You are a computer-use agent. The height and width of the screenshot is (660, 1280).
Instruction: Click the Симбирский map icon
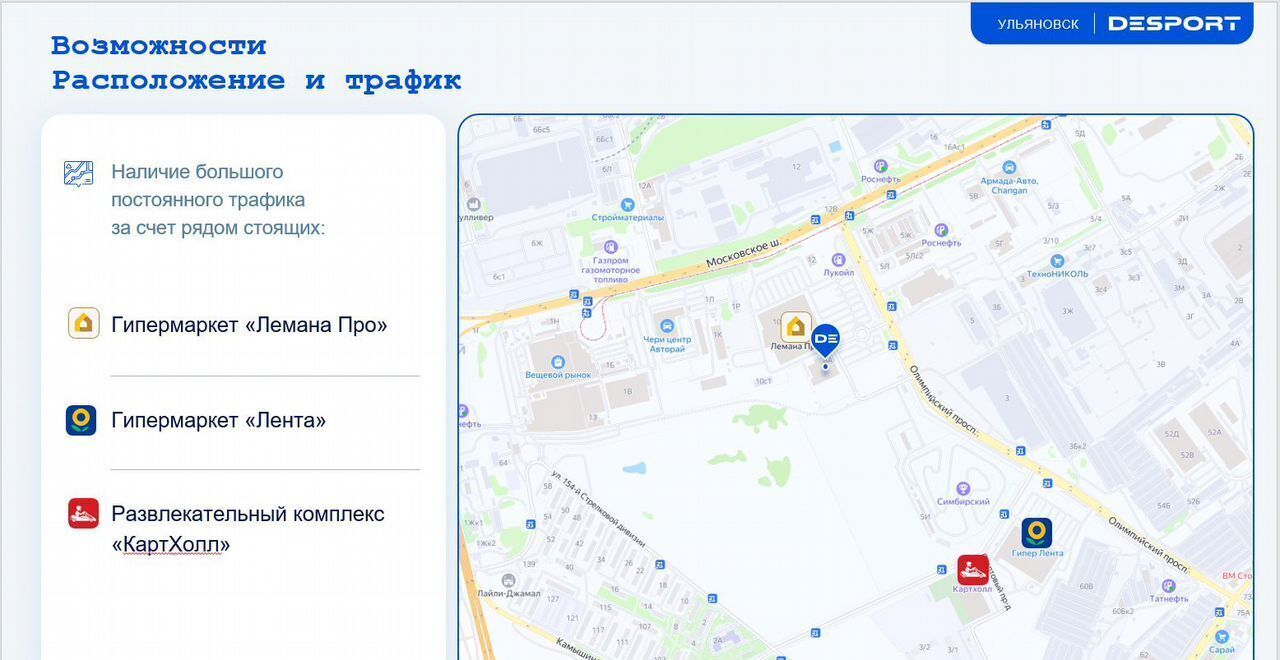pos(963,489)
